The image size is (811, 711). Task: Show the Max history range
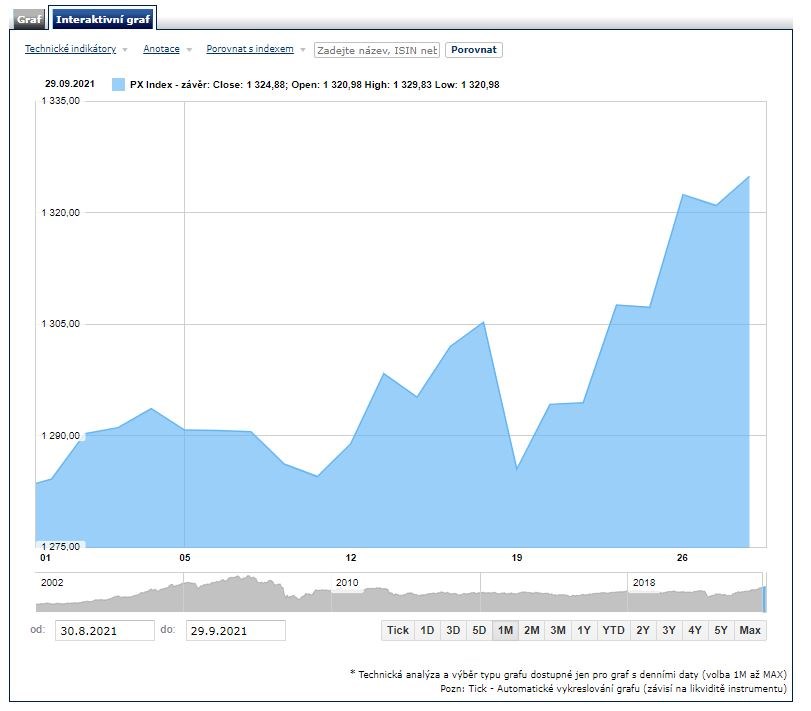coord(750,630)
